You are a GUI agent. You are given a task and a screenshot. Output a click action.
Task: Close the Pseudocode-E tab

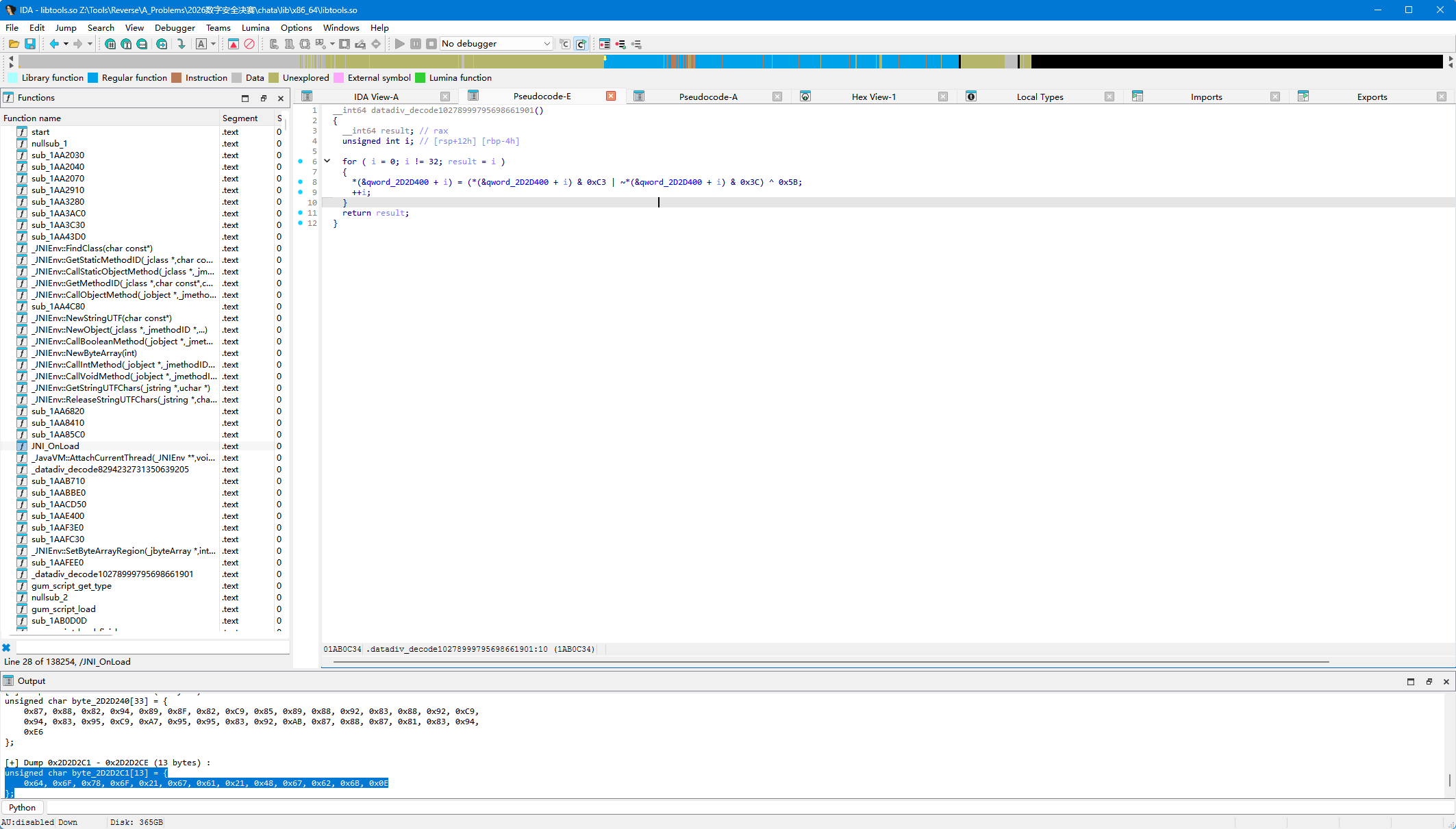pos(611,97)
